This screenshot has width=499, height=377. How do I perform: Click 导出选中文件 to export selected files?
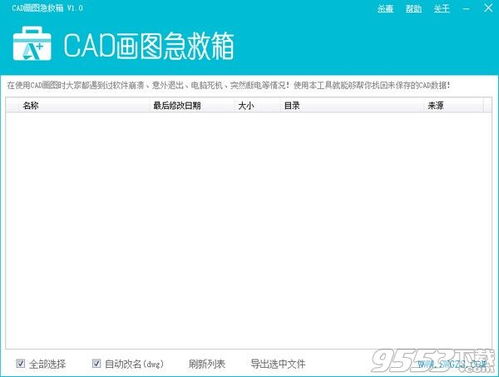[x=278, y=364]
